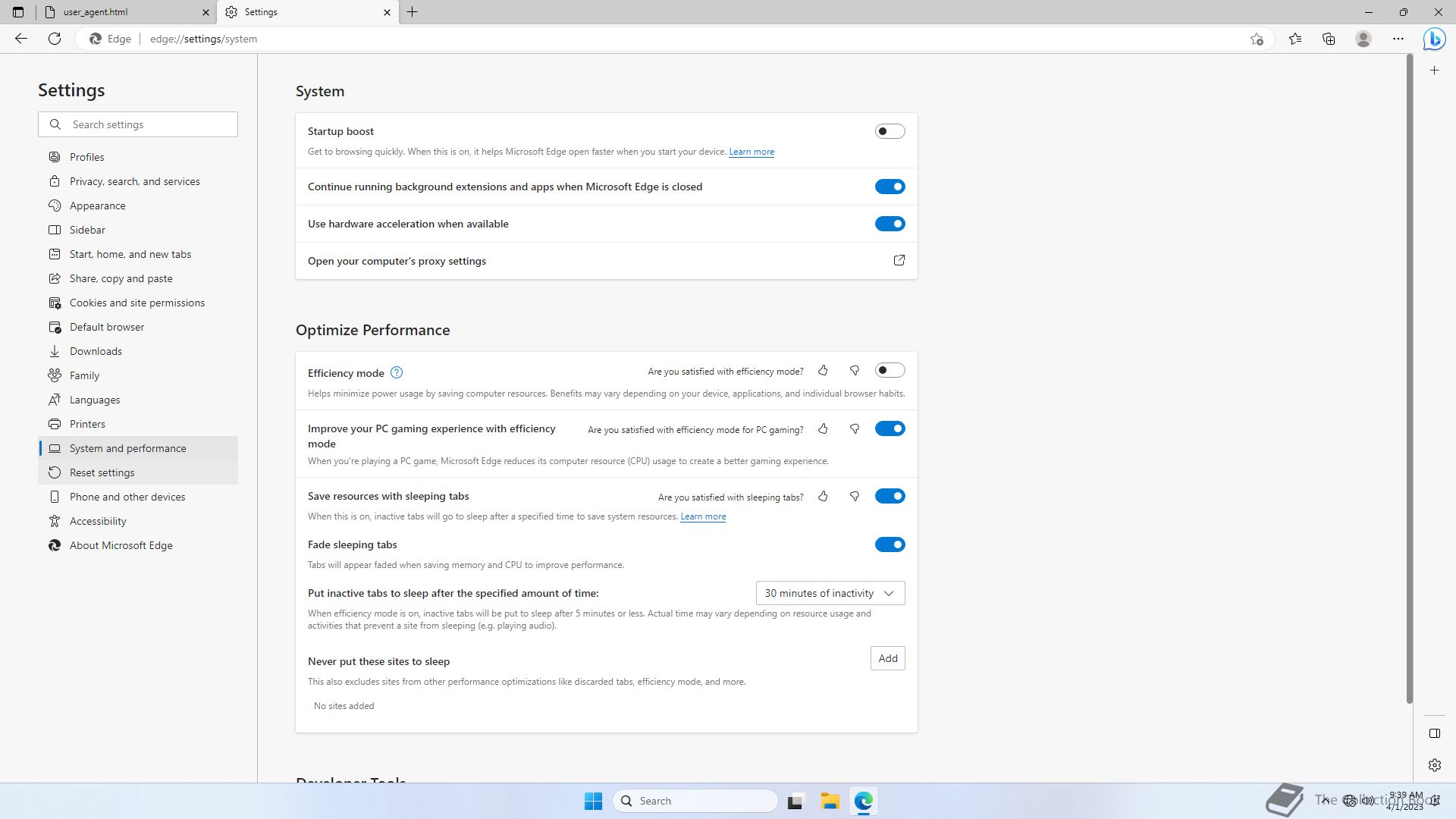This screenshot has width=1456, height=819.
Task: Click the Windows Start button
Action: tap(593, 801)
